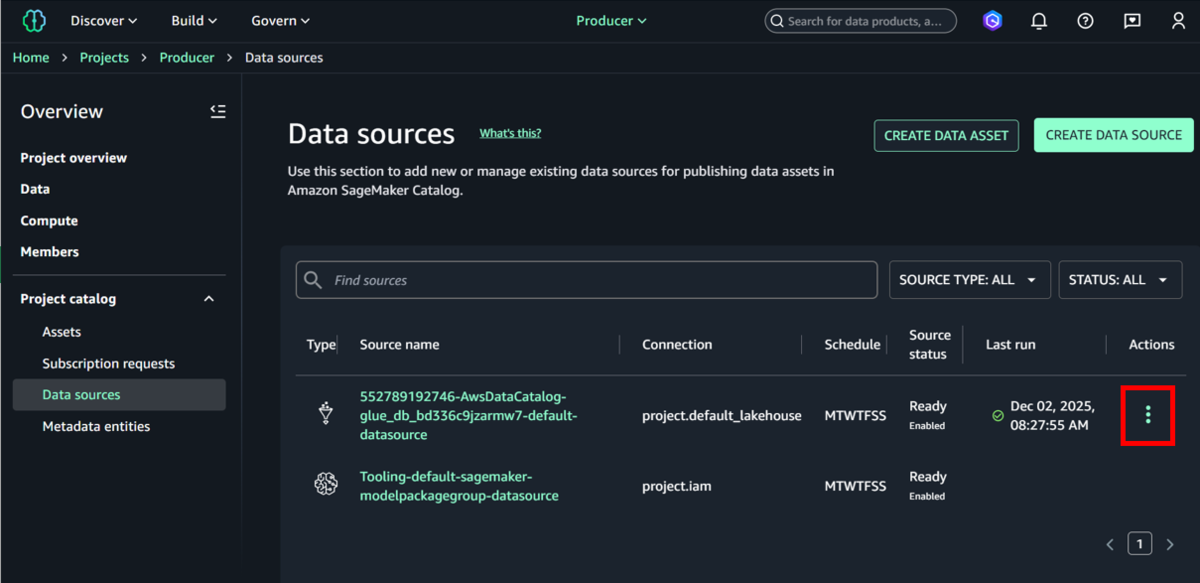This screenshot has width=1200, height=583.
Task: Select Project overview in sidebar
Action: click(x=74, y=158)
